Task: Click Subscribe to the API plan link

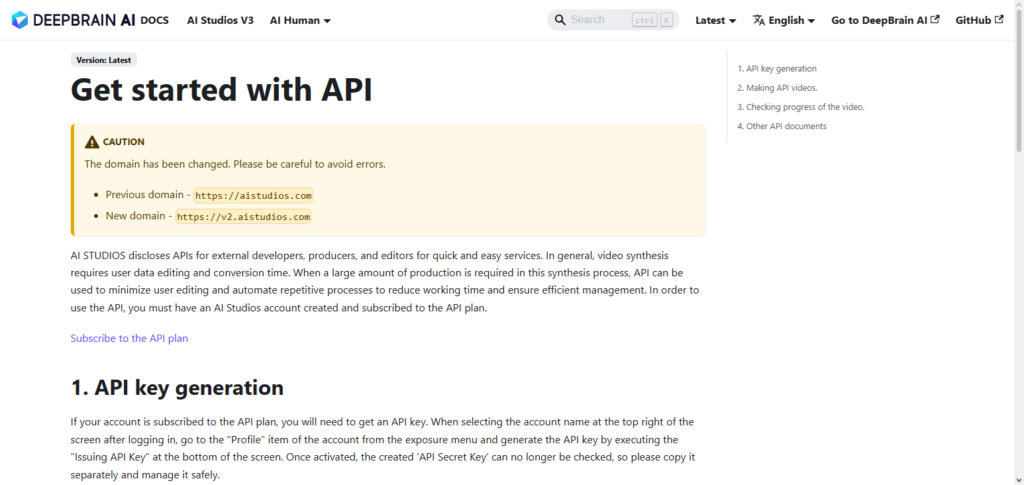Action: point(129,338)
